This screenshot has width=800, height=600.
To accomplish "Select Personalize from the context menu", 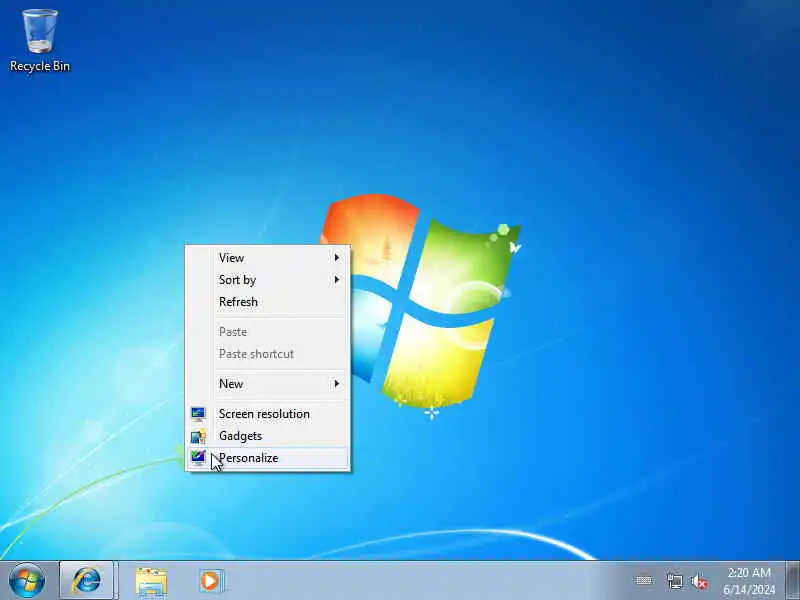I will [268, 458].
